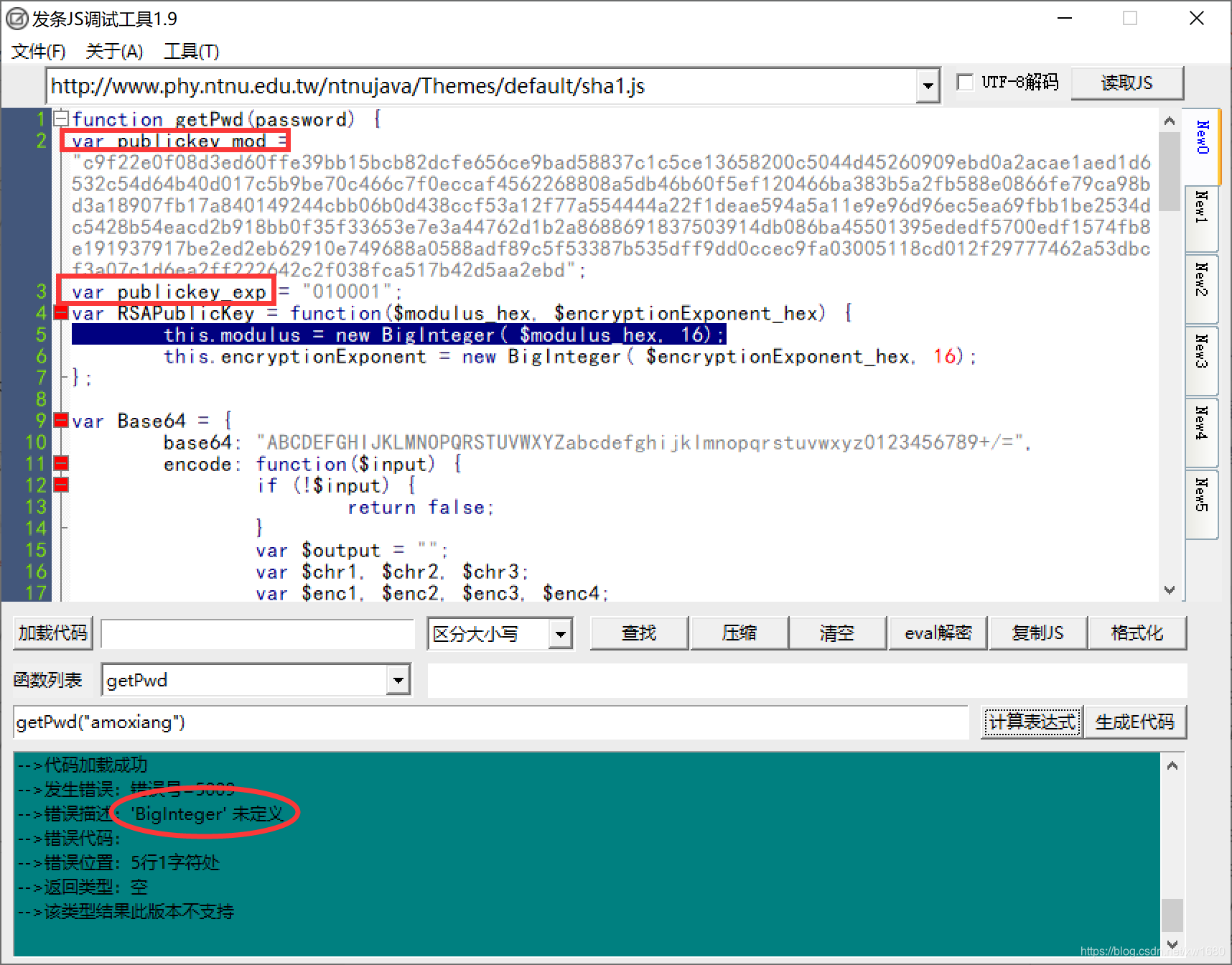Click the 'BigInteger' 未定义 error text
Image resolution: width=1232 pixels, height=965 pixels.
click(207, 814)
